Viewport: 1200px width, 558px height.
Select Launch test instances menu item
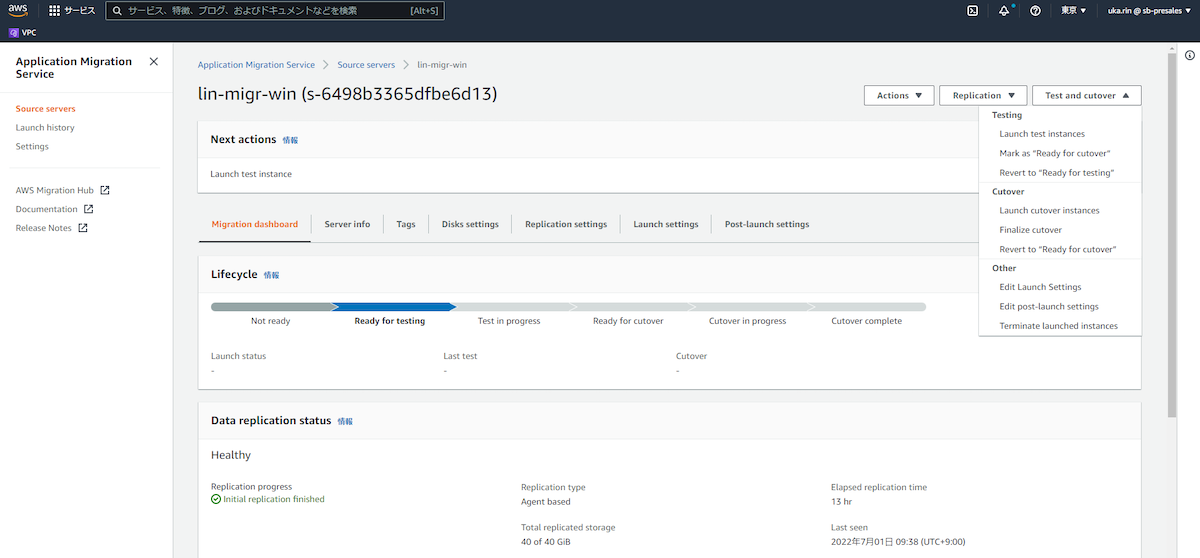pyautogui.click(x=1042, y=134)
